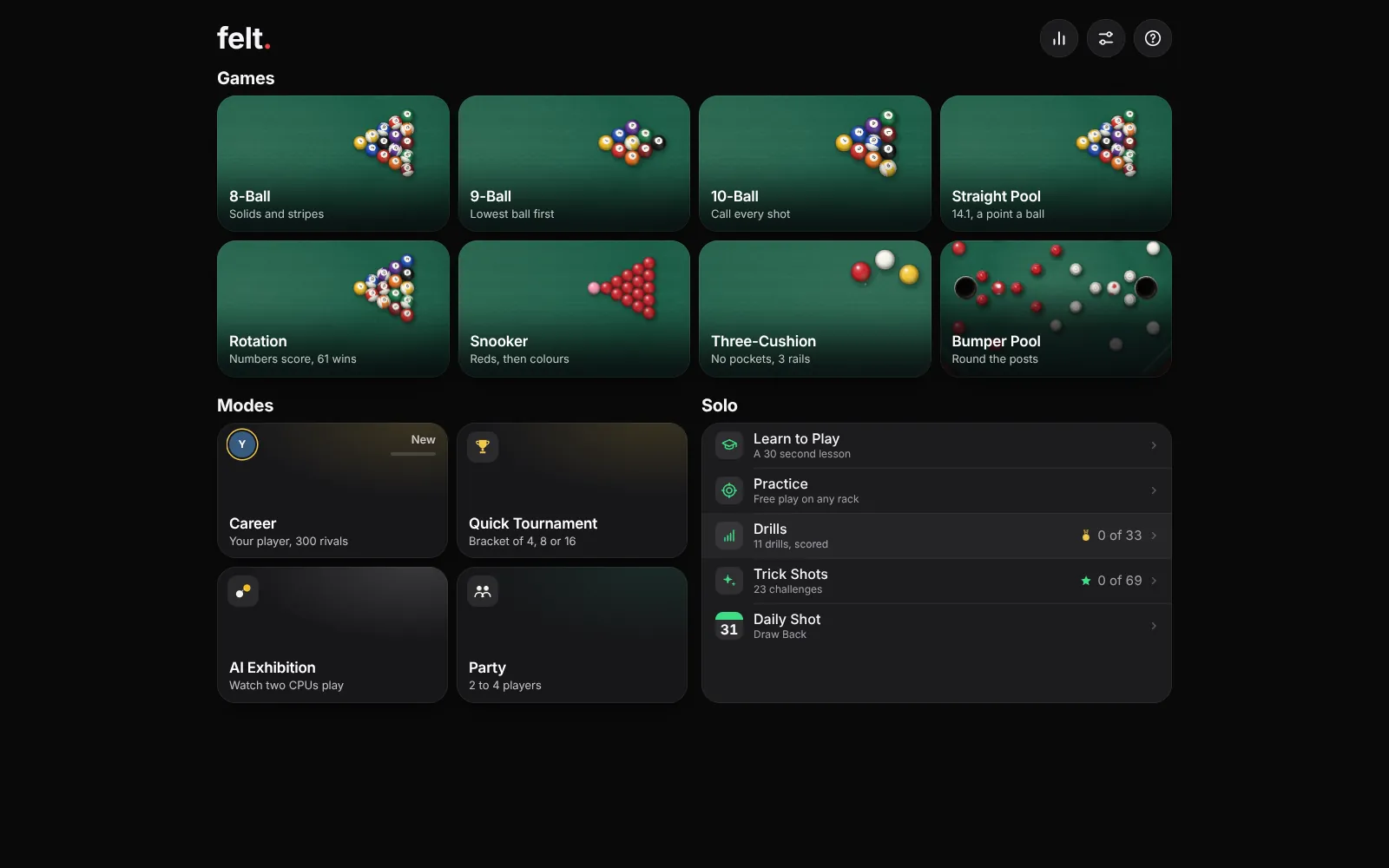The width and height of the screenshot is (1389, 868).
Task: Select the Three-Cushion game card
Action: tap(815, 309)
